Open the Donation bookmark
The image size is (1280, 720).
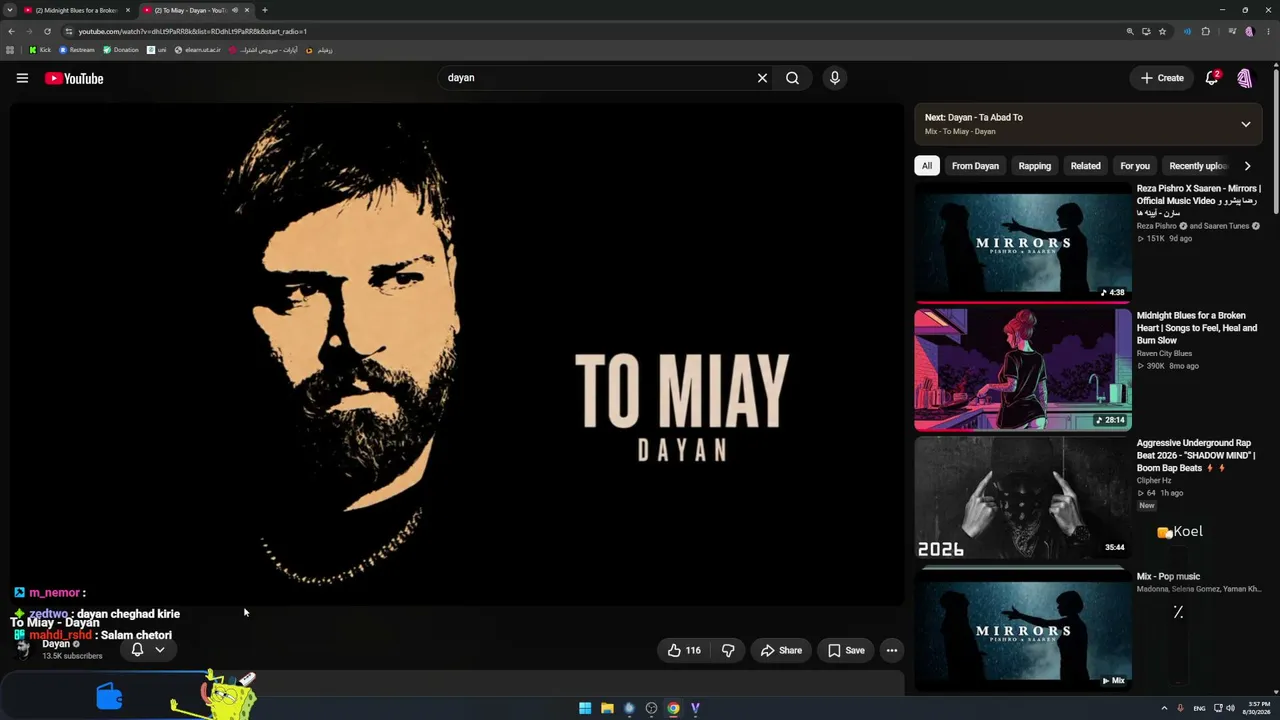121,50
